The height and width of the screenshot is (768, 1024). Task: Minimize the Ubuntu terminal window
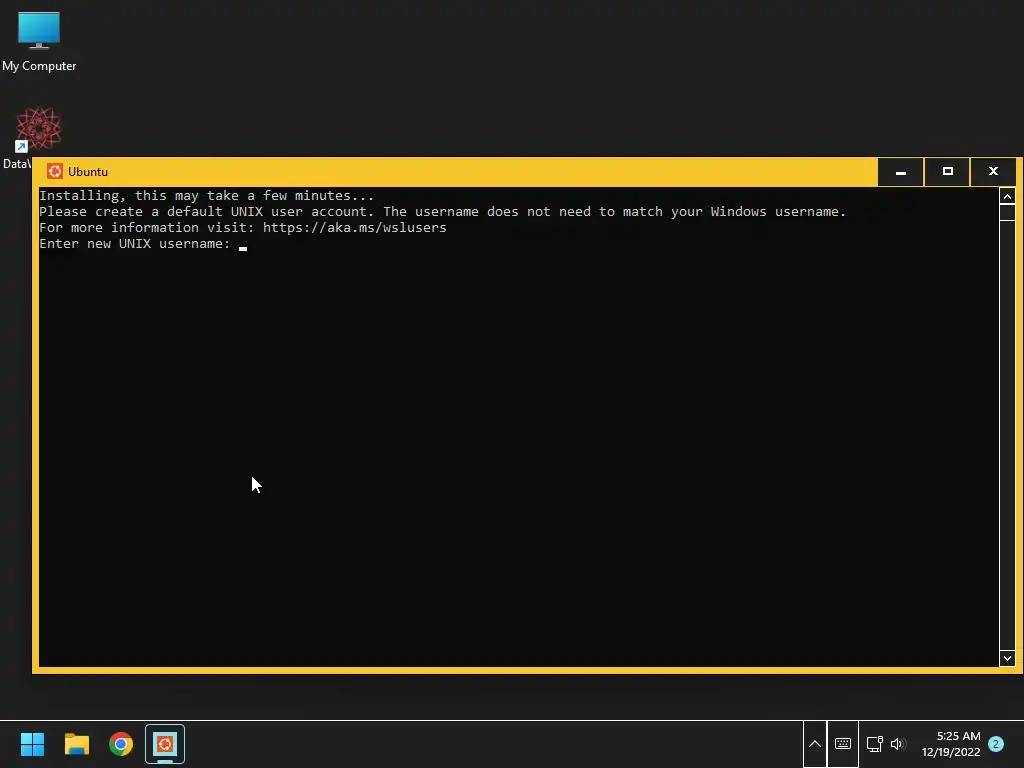pos(901,172)
